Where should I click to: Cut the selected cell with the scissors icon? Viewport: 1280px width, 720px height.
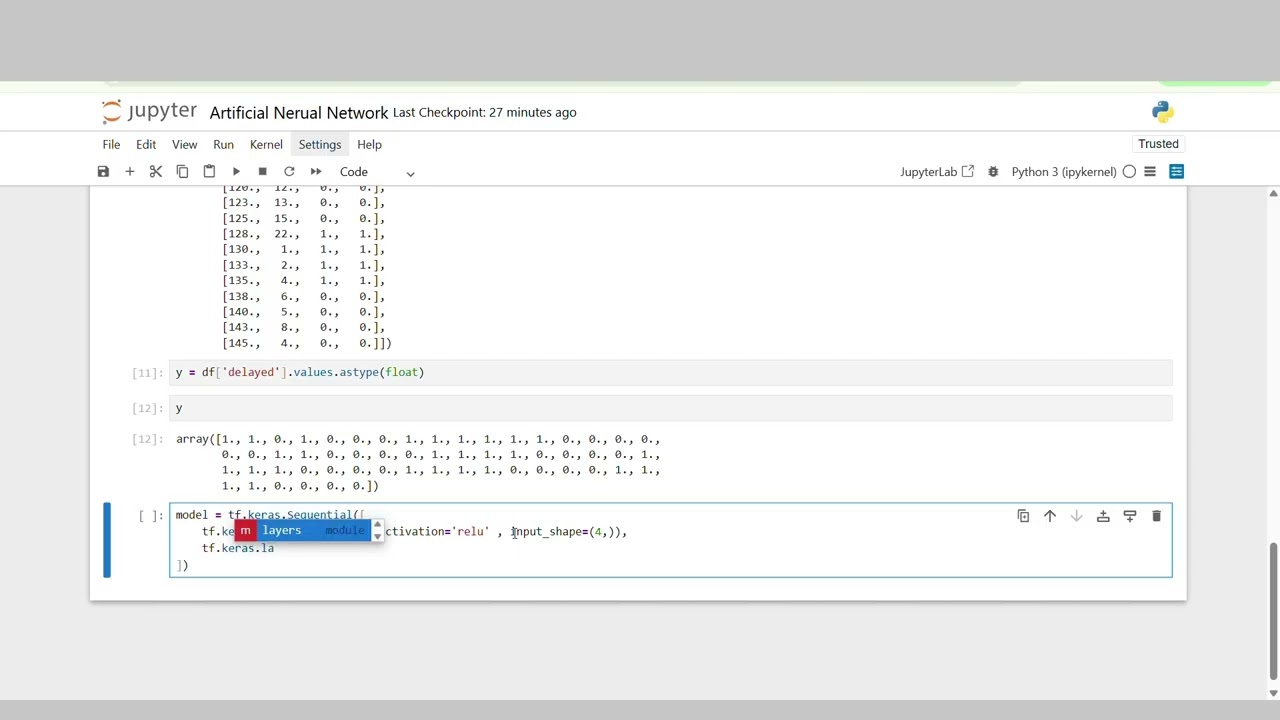pos(156,172)
